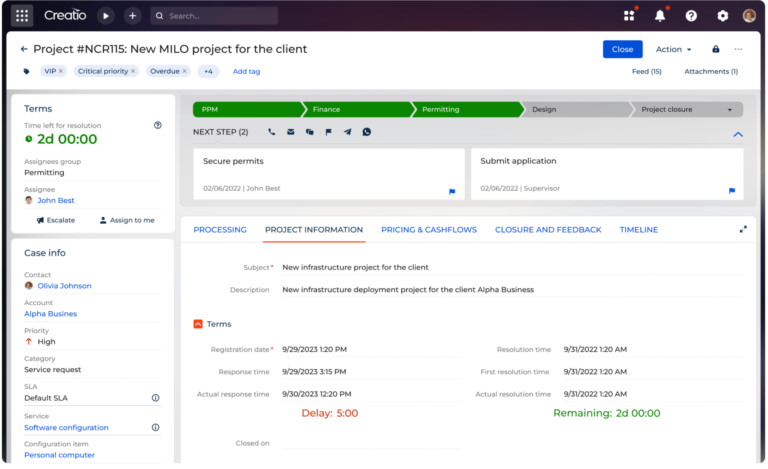Open the notifications bell
Screen dimensions: 768x469
[x=660, y=16]
